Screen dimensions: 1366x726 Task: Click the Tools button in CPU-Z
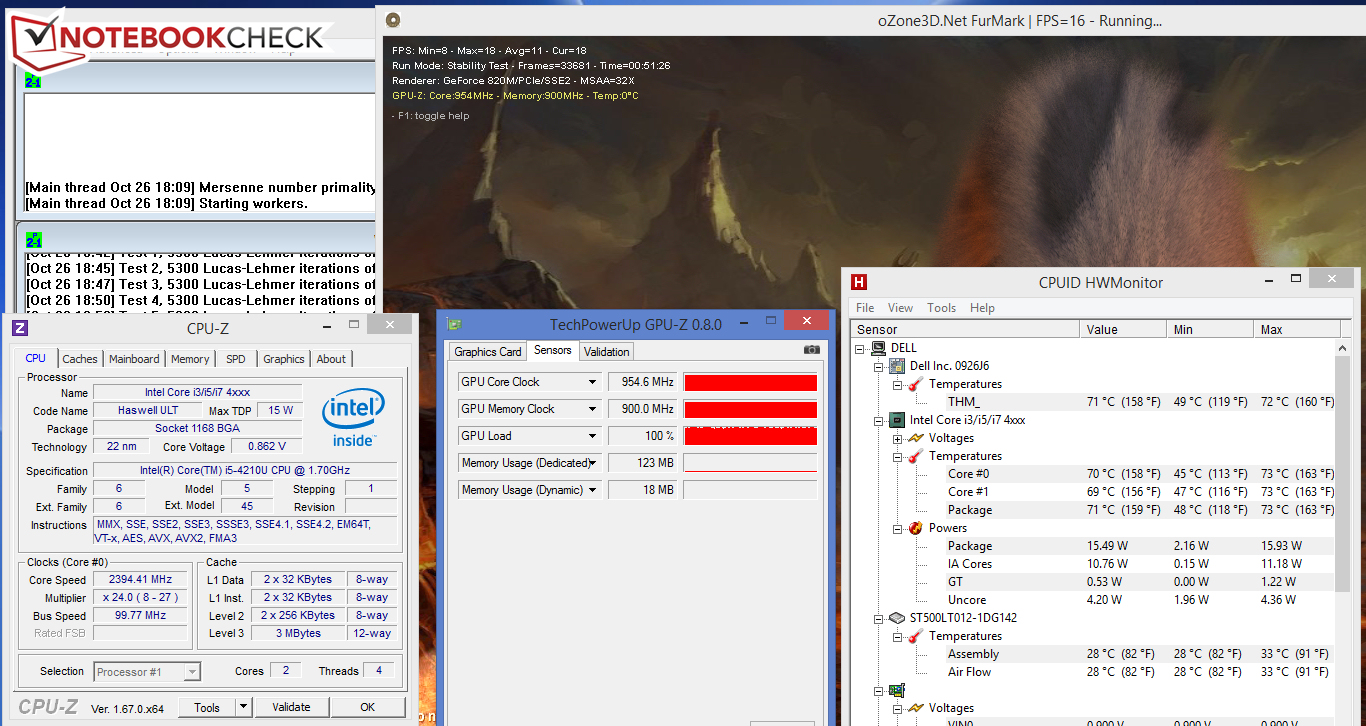tap(207, 707)
